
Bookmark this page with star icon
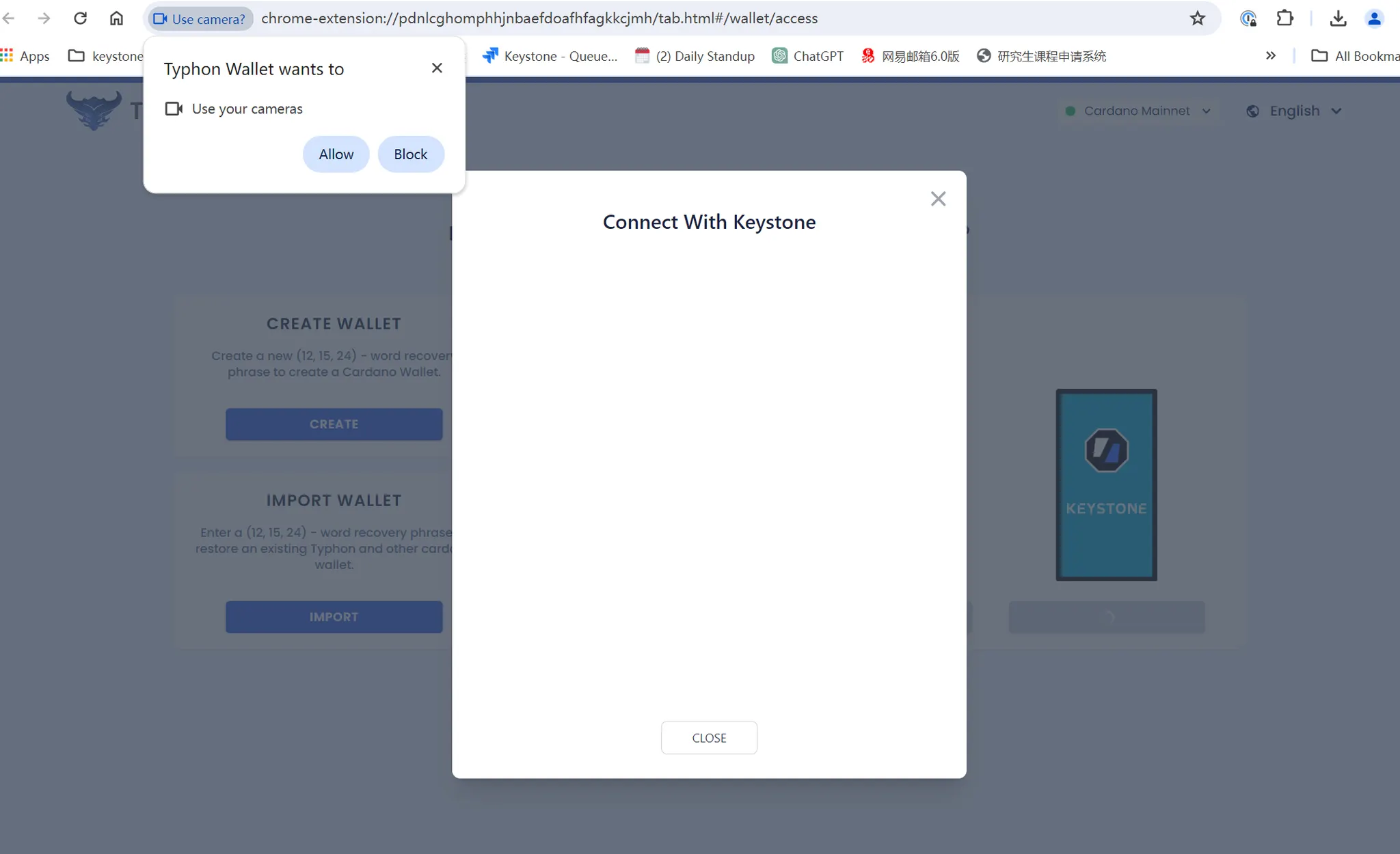point(1197,18)
